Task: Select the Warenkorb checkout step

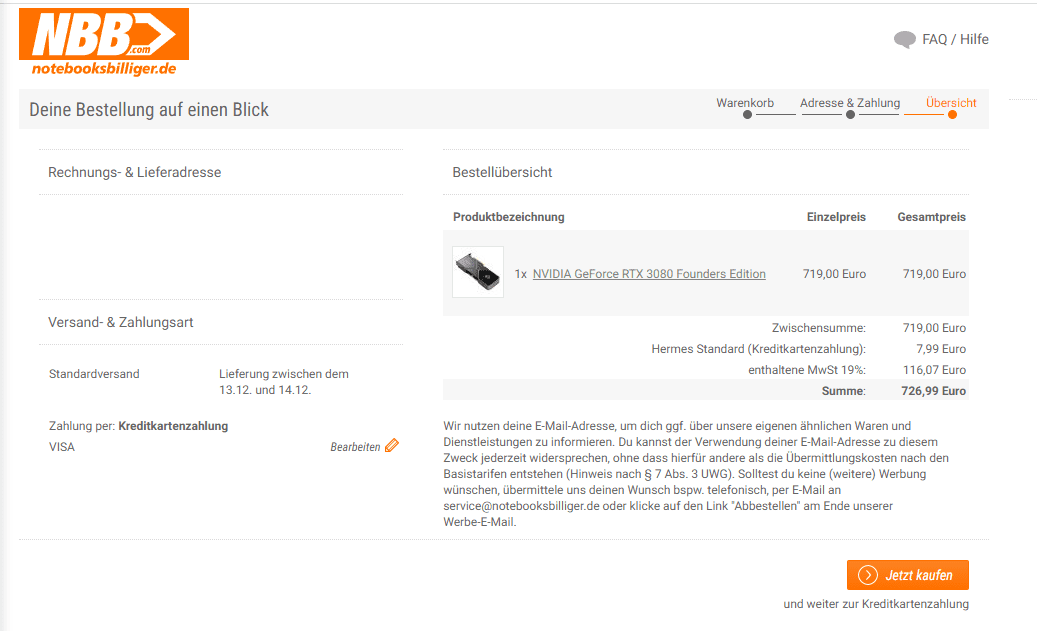Action: pyautogui.click(x=745, y=103)
